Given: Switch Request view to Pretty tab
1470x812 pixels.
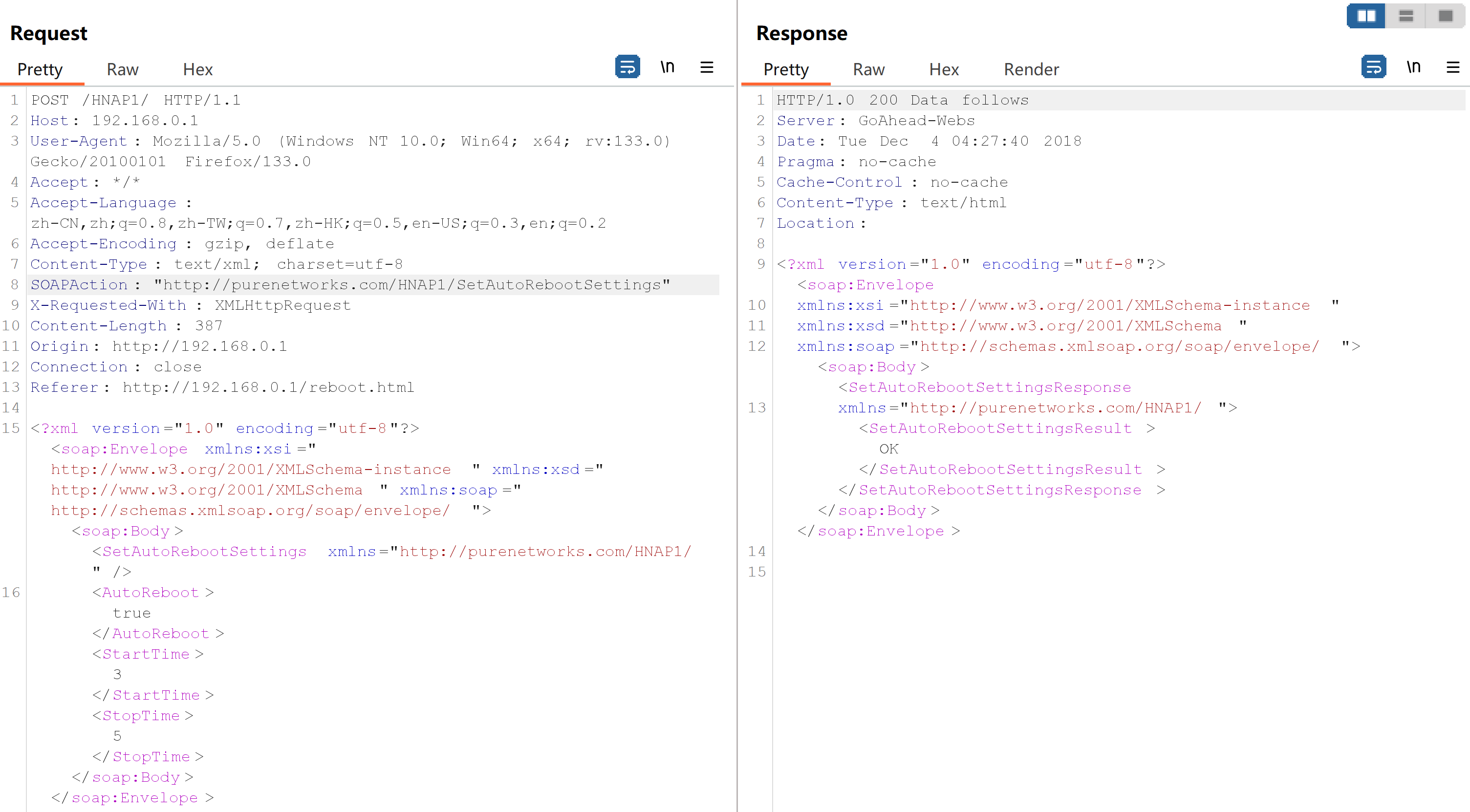Looking at the screenshot, I should (40, 69).
